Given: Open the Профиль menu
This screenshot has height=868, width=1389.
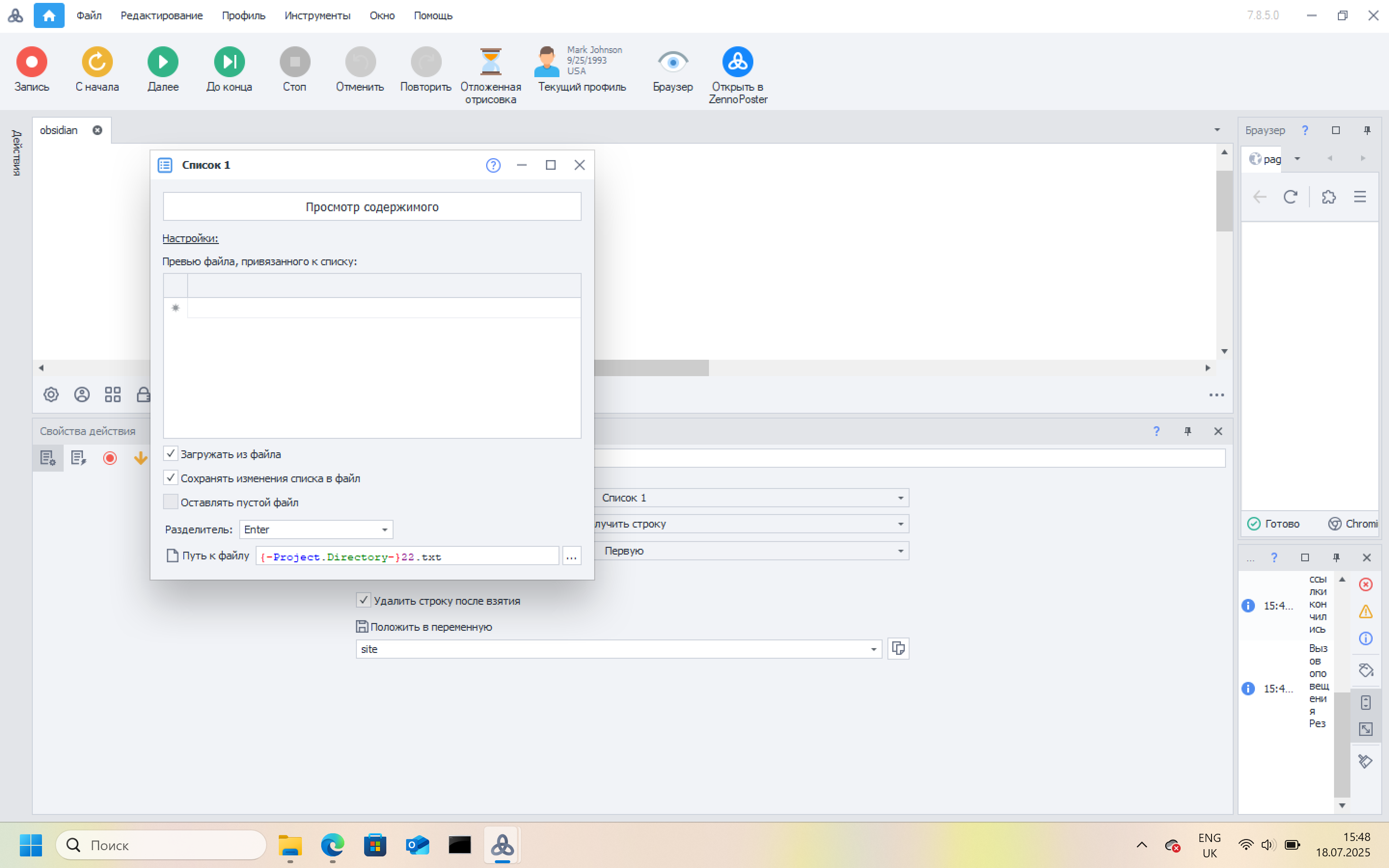Looking at the screenshot, I should pos(244,15).
